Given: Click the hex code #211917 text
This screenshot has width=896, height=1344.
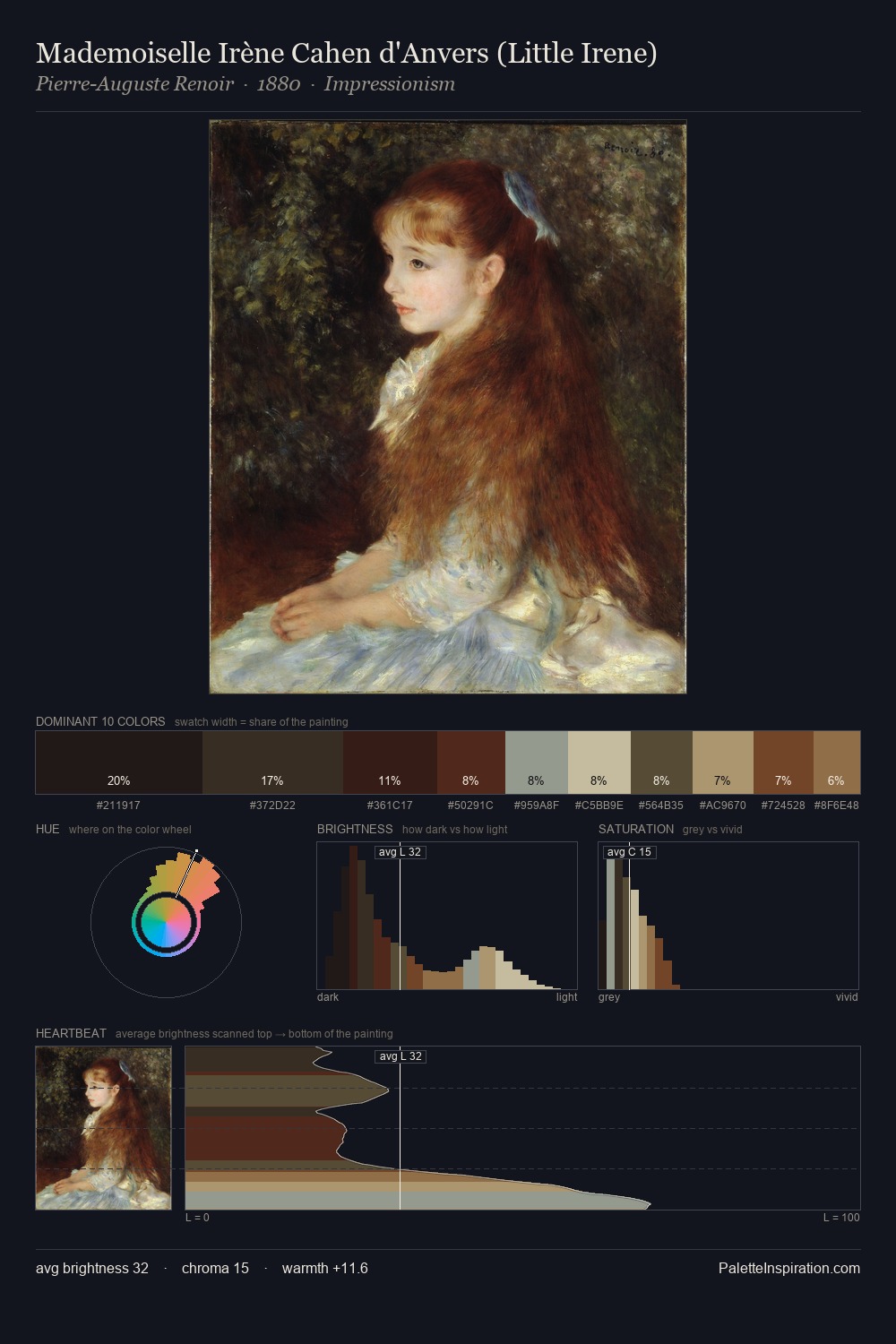Looking at the screenshot, I should (x=118, y=806).
